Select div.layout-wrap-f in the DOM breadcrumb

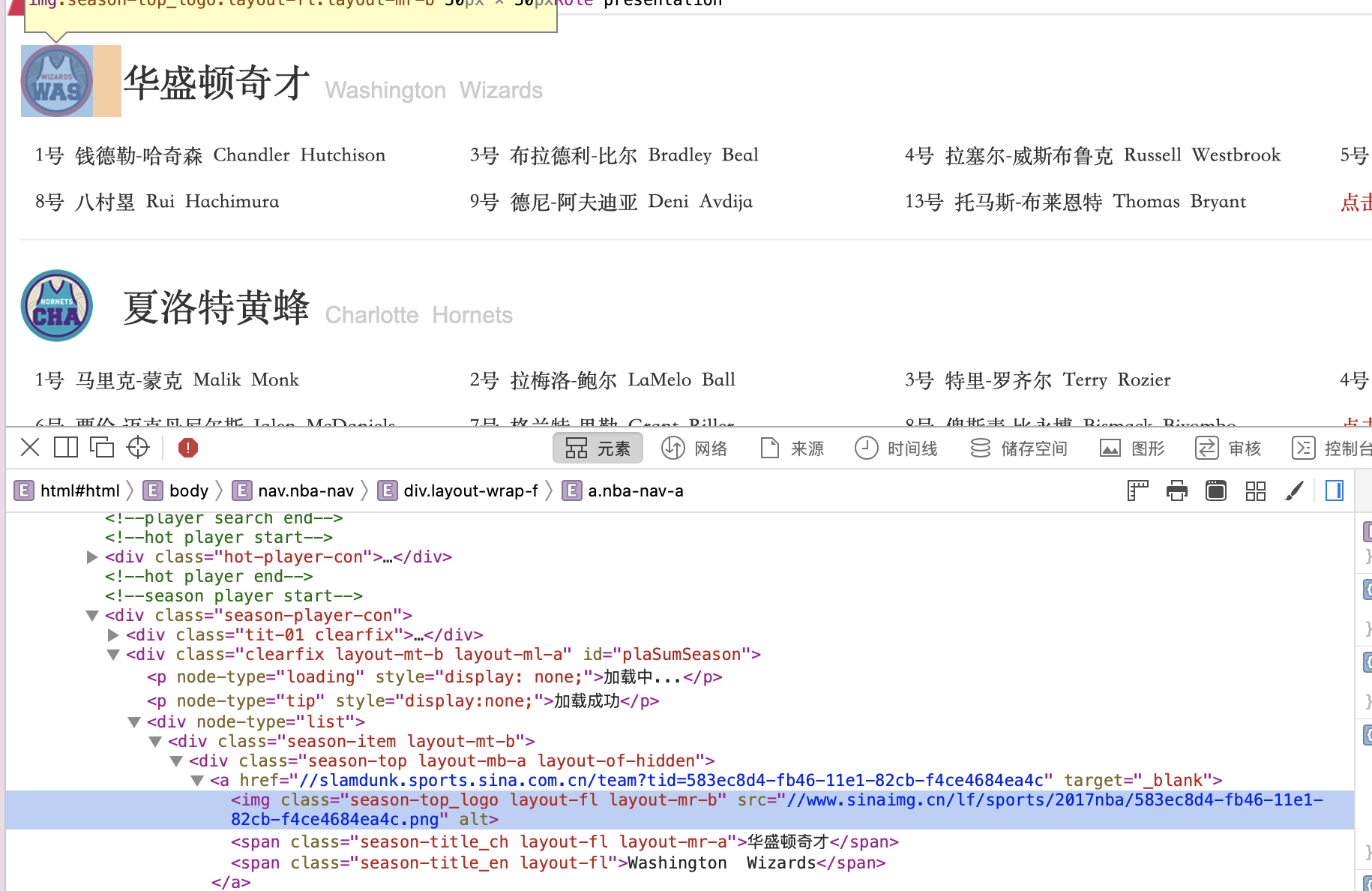pos(458,490)
